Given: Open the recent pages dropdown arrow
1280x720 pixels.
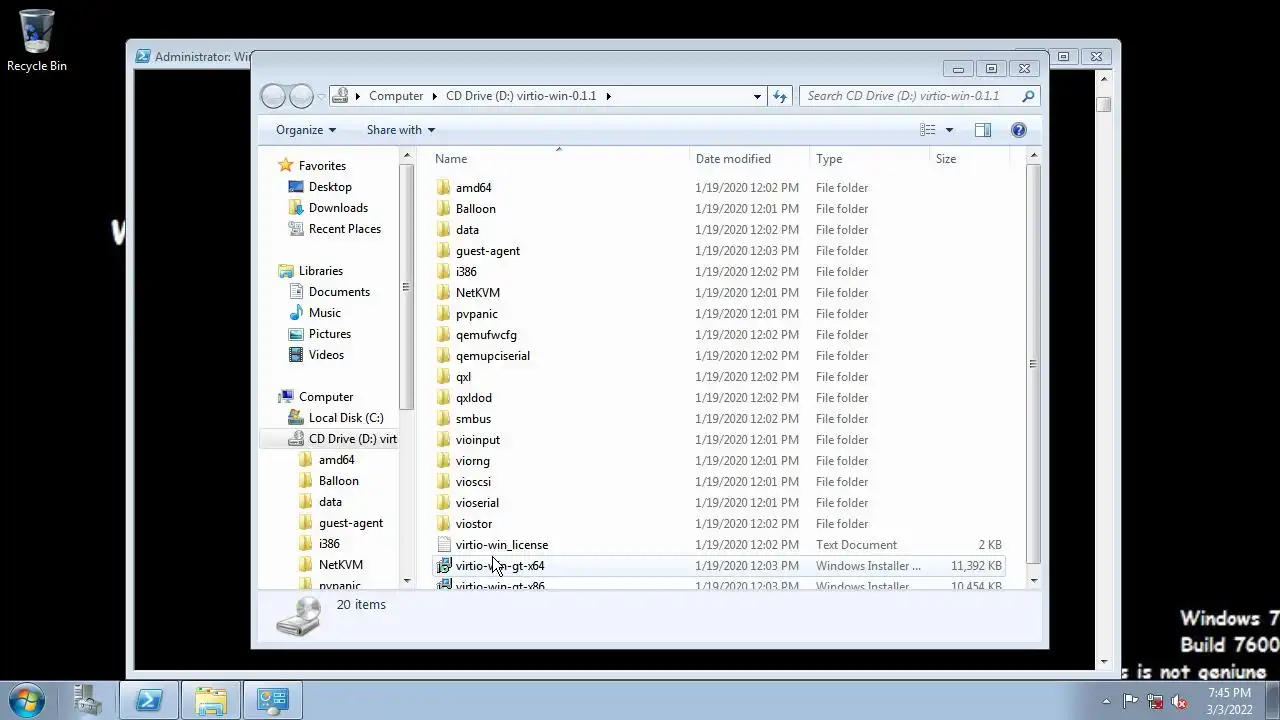Looking at the screenshot, I should pyautogui.click(x=321, y=96).
